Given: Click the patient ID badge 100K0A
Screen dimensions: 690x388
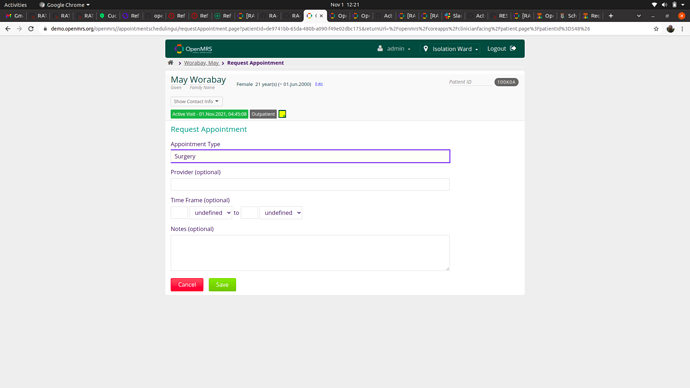Looking at the screenshot, I should pyautogui.click(x=506, y=82).
